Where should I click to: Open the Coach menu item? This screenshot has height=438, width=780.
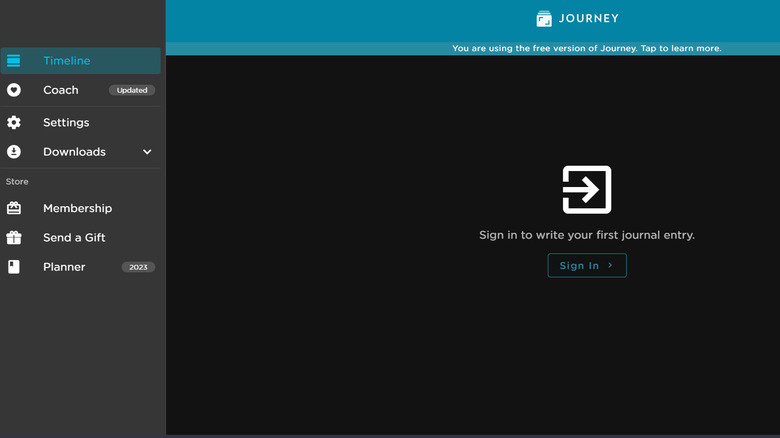tap(81, 90)
